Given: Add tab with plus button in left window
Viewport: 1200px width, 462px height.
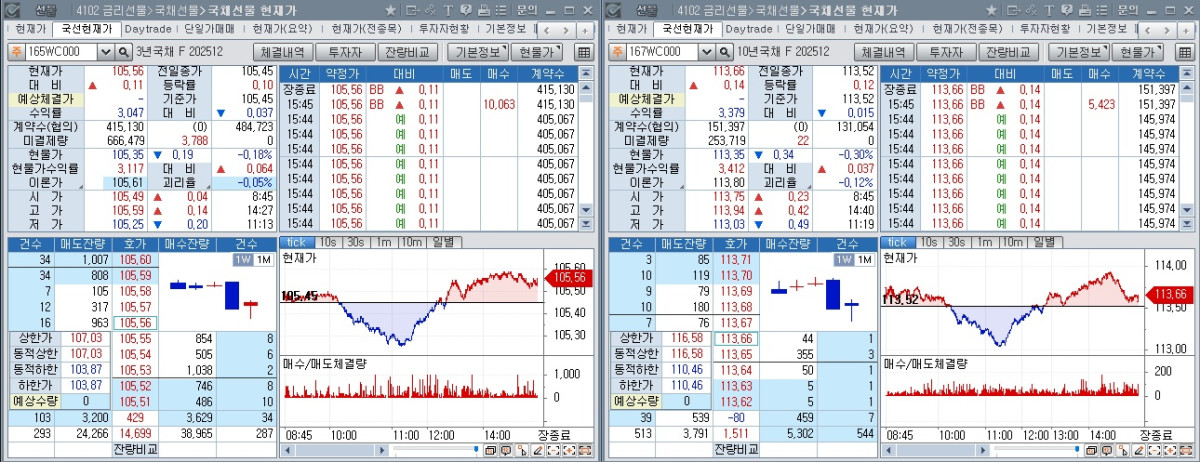Looking at the screenshot, I should pos(585,31).
